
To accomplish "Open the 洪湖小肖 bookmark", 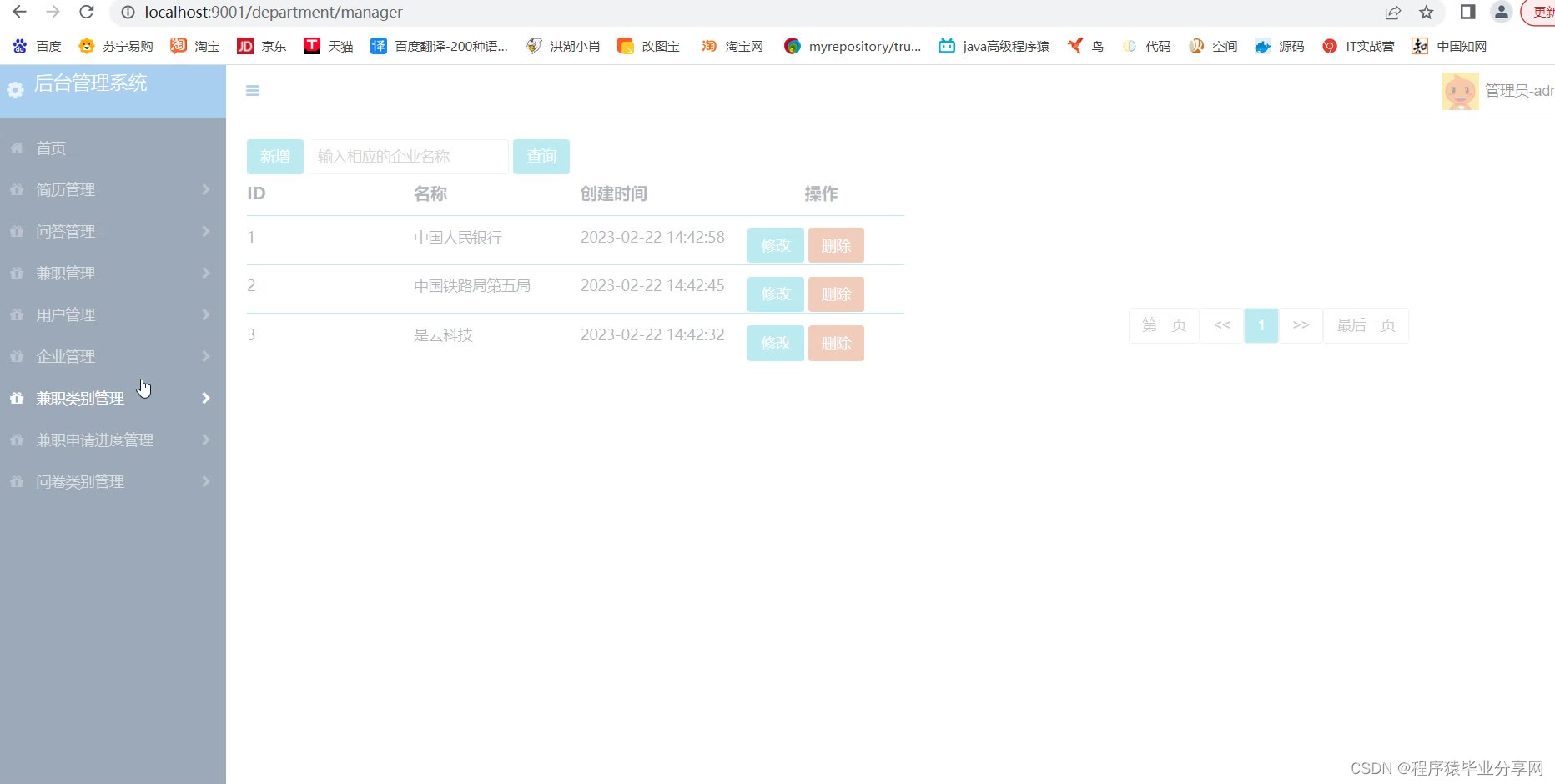I will click(x=562, y=46).
